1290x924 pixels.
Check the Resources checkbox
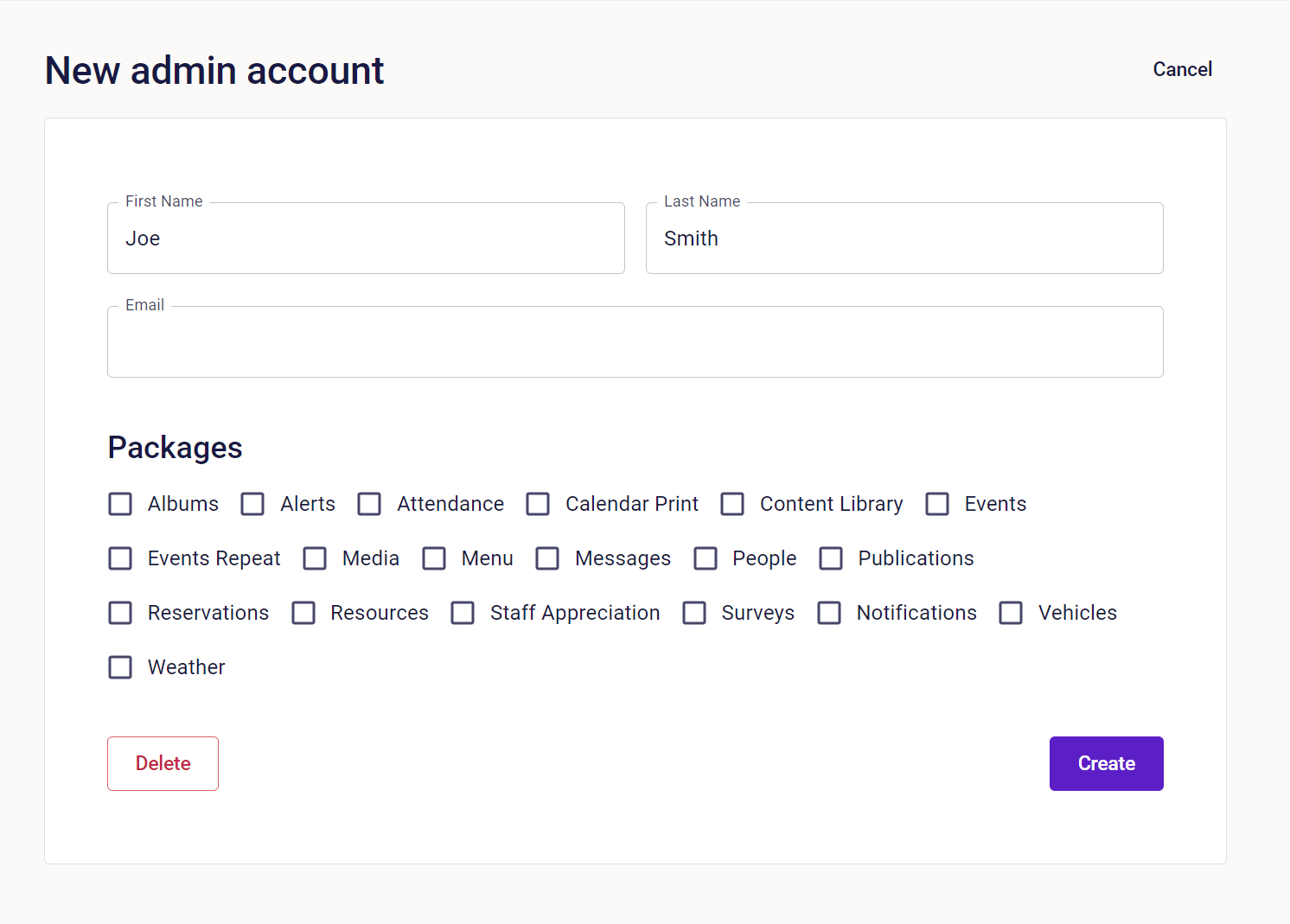point(303,613)
